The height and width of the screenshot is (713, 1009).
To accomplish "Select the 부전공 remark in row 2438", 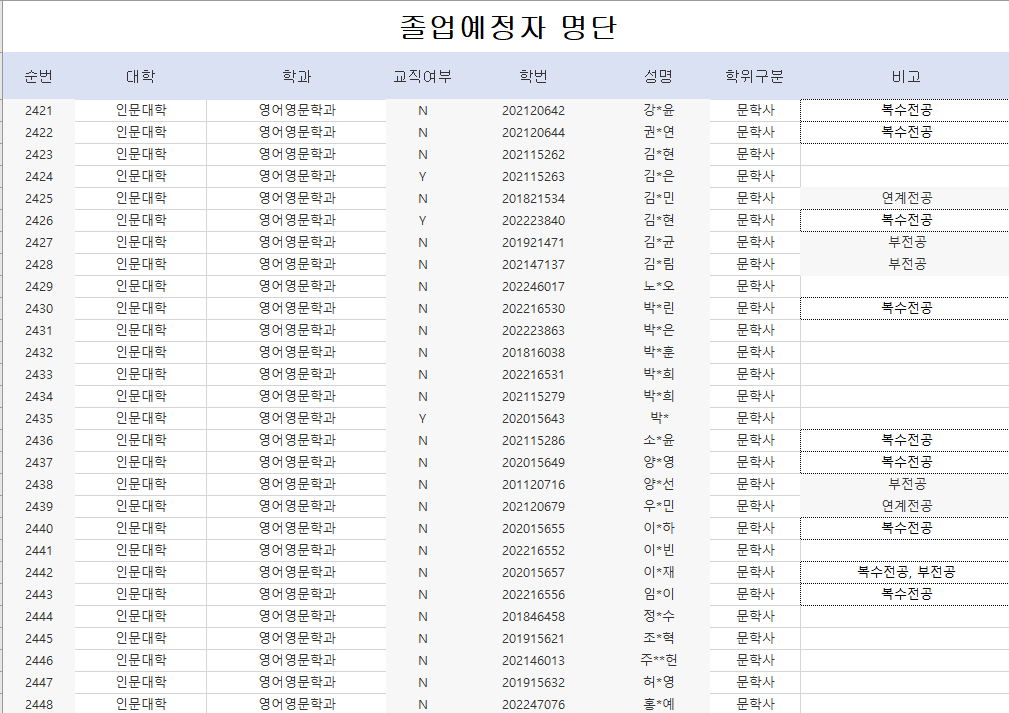I will pyautogui.click(x=905, y=485).
